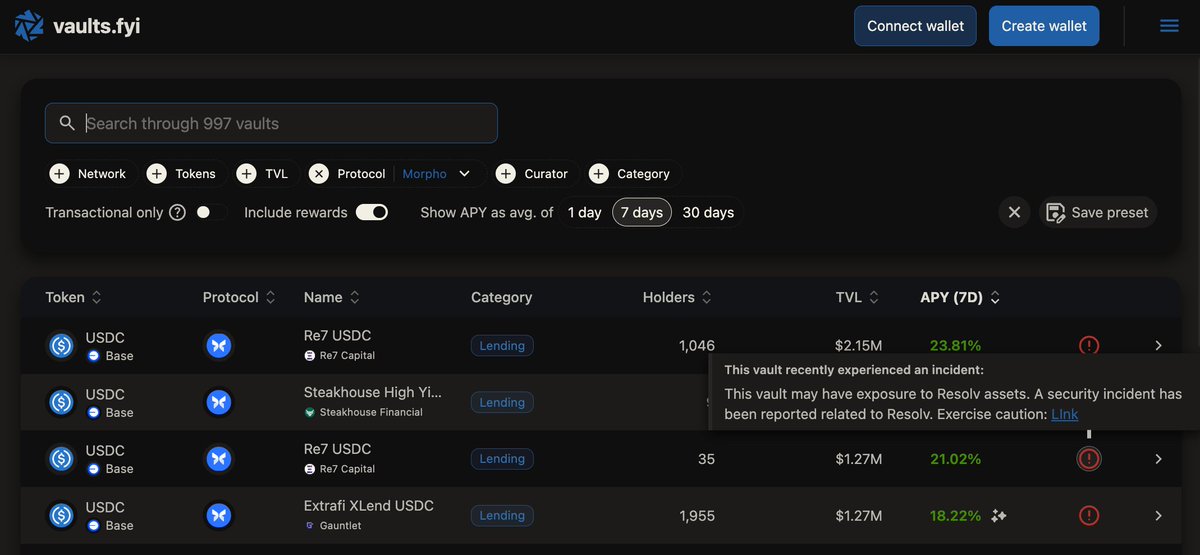Click the Transactional only help icon
Image resolution: width=1200 pixels, height=555 pixels.
[x=178, y=212]
